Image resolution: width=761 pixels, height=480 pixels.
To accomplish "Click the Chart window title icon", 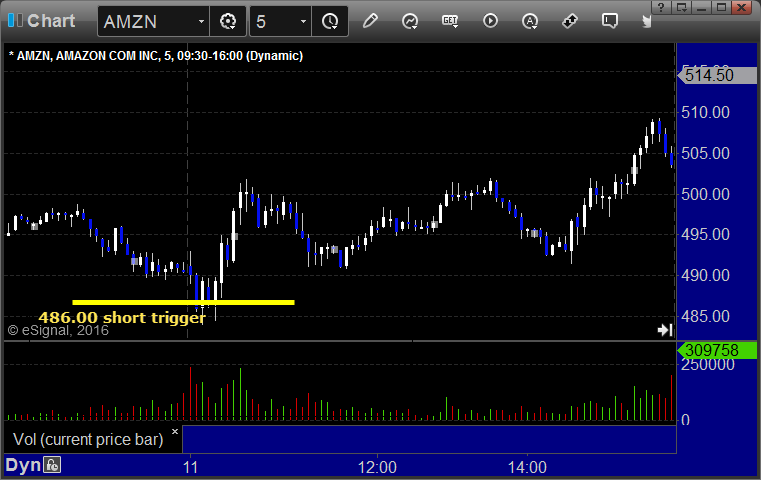I will [15, 21].
